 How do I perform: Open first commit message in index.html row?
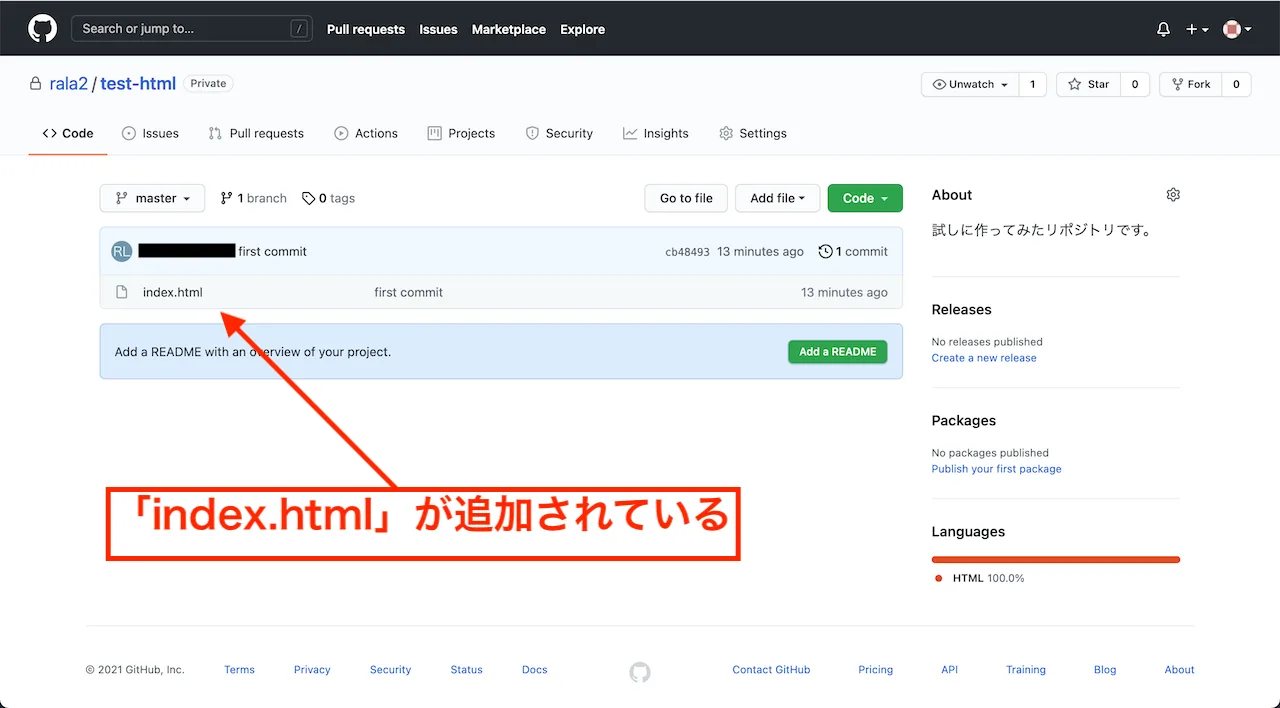point(408,292)
